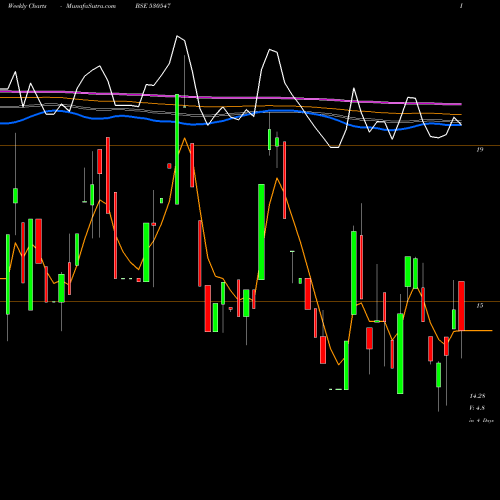Click the 'MunafaSutra.com' label
Image resolution: width=500 pixels, height=500 pixels.
[x=91, y=6]
